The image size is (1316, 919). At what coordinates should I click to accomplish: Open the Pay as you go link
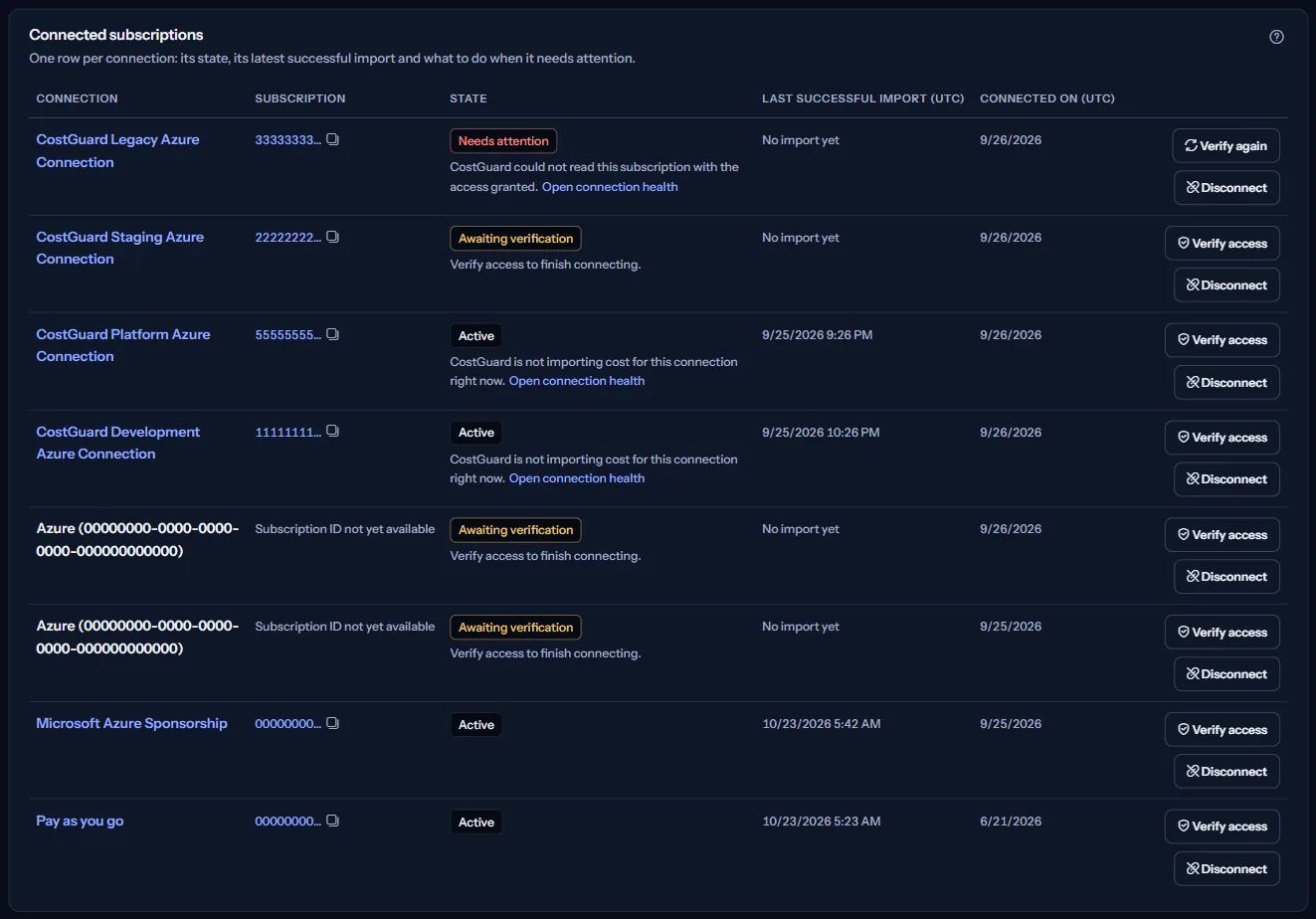pos(80,821)
